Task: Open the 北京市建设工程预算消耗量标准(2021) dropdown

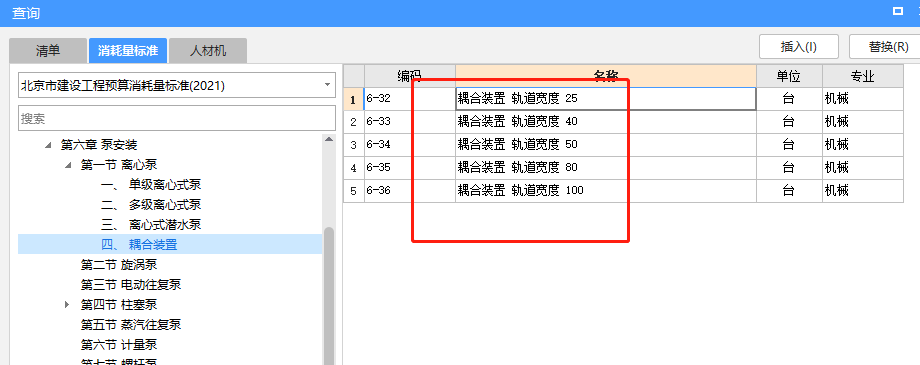Action: [177, 86]
